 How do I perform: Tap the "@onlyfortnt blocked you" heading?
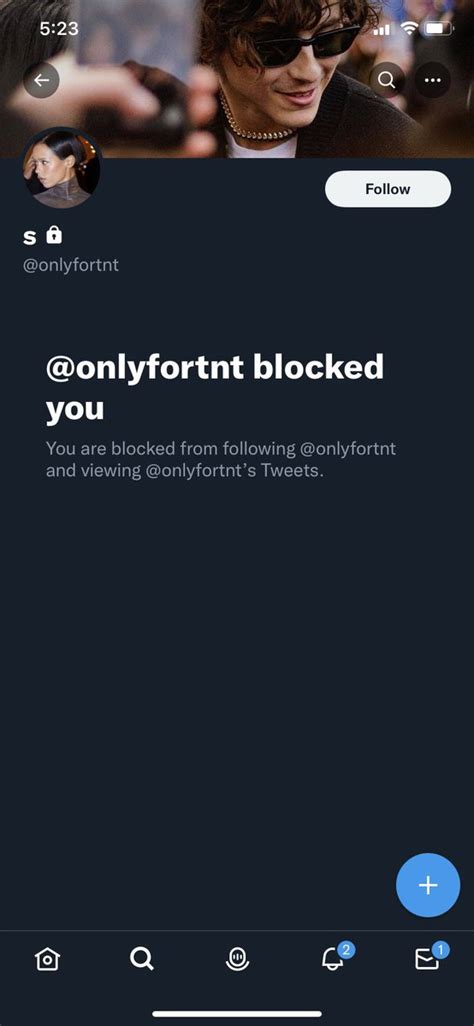(215, 388)
